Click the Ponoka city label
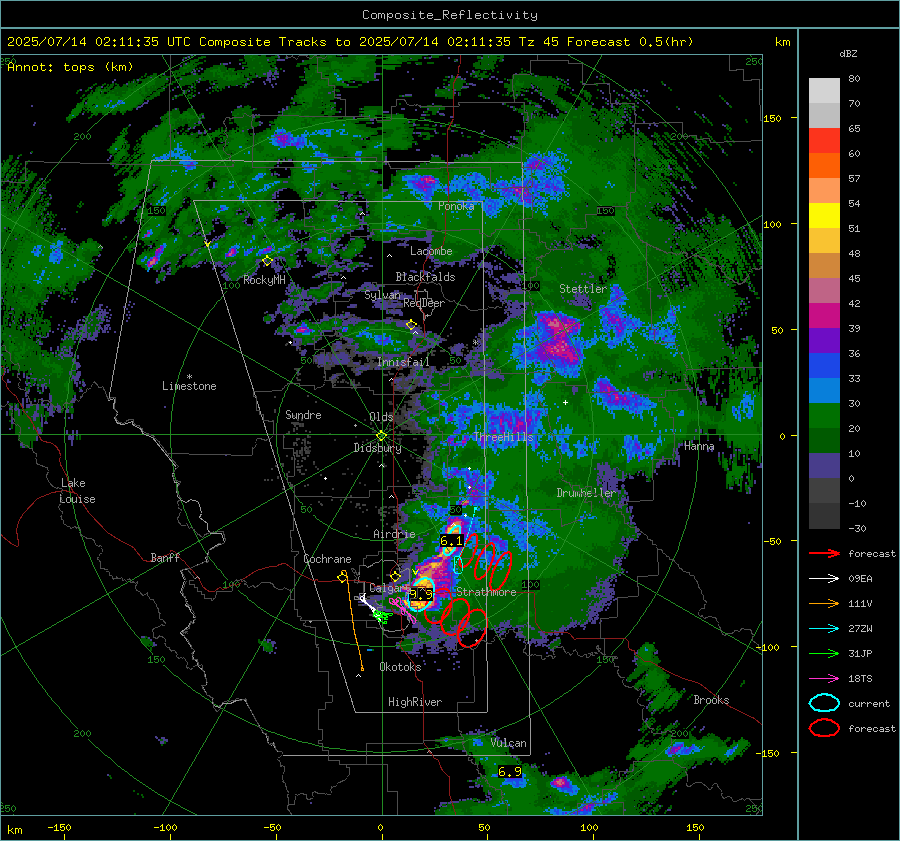Viewport: 900px width, 841px height. 456,206
